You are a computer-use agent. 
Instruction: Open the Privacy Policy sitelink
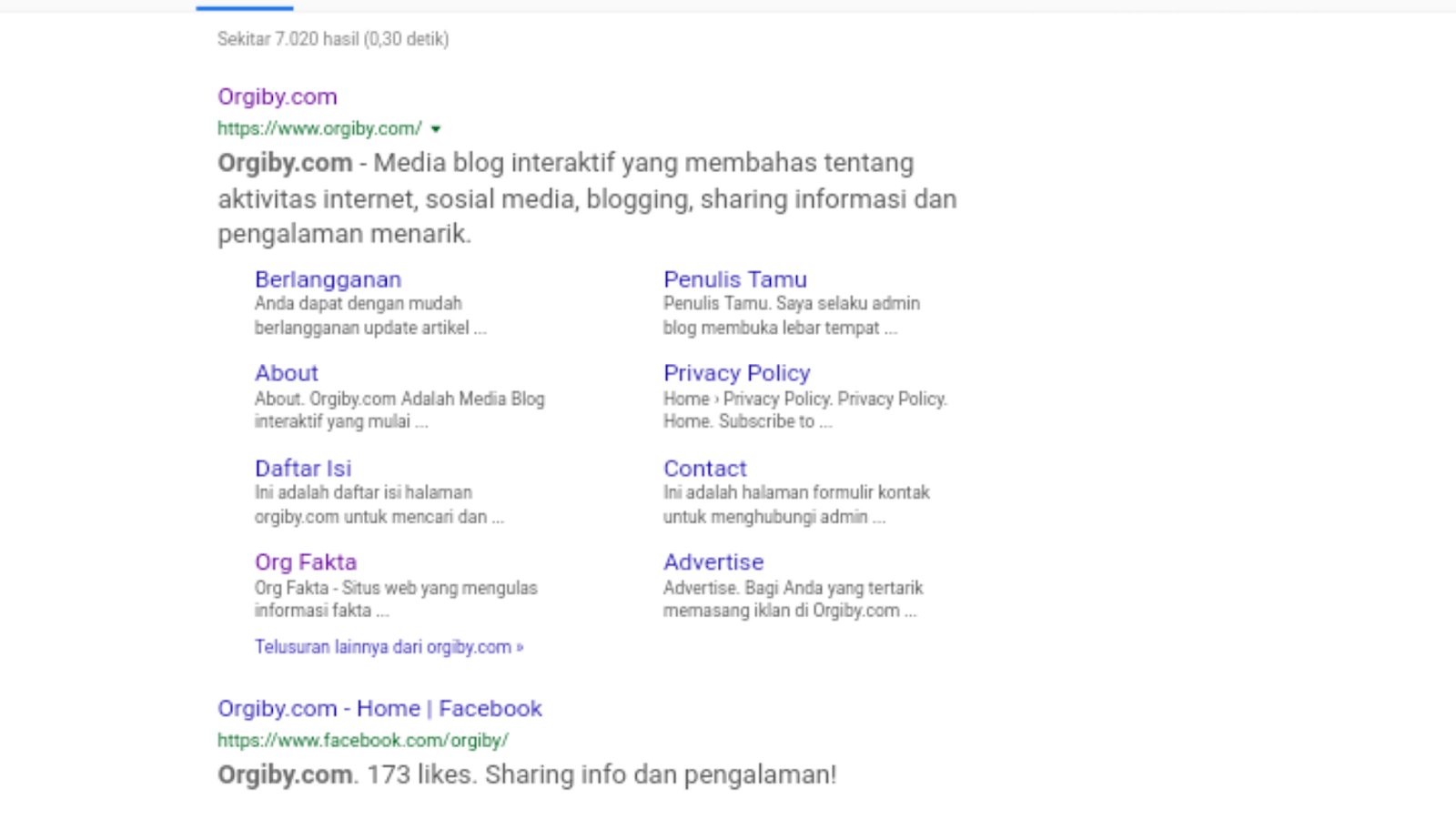(737, 373)
